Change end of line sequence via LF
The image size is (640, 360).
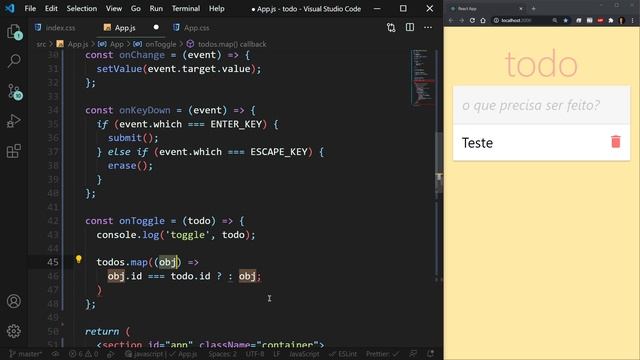pyautogui.click(x=277, y=354)
